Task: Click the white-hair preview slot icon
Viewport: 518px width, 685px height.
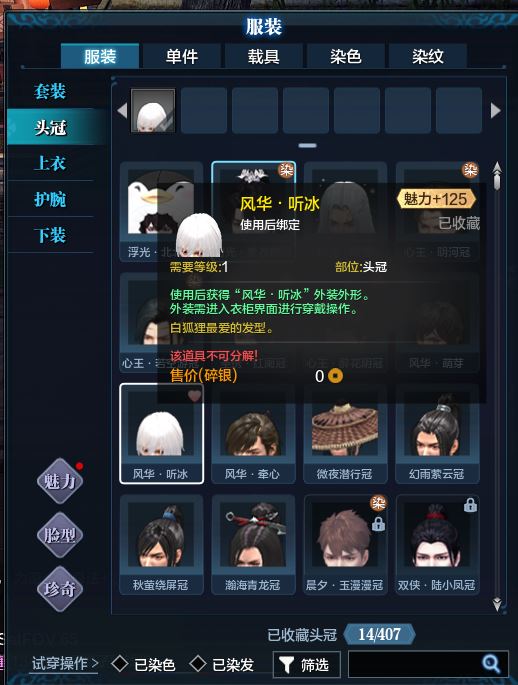Action: click(x=153, y=110)
